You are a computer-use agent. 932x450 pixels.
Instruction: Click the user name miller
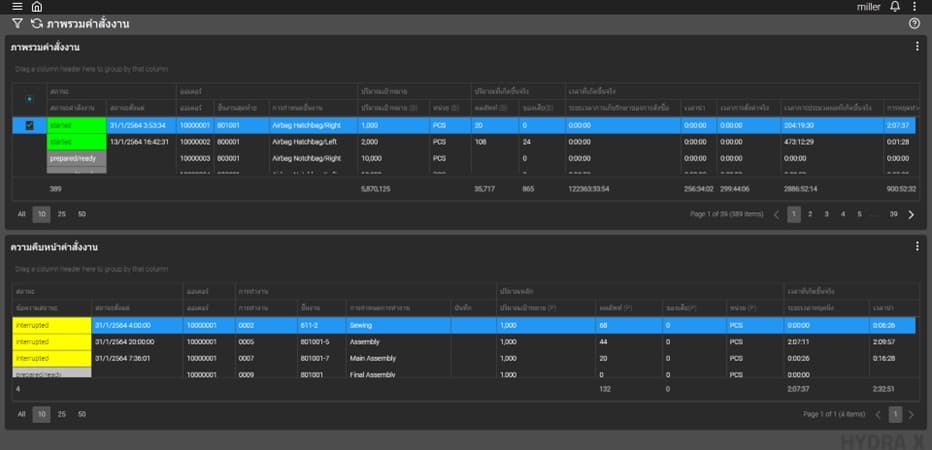(868, 7)
